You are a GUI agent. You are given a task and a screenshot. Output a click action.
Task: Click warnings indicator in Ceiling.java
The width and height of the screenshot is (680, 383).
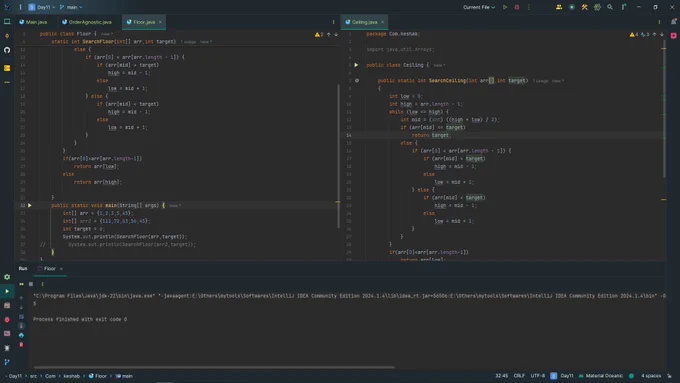pos(634,34)
